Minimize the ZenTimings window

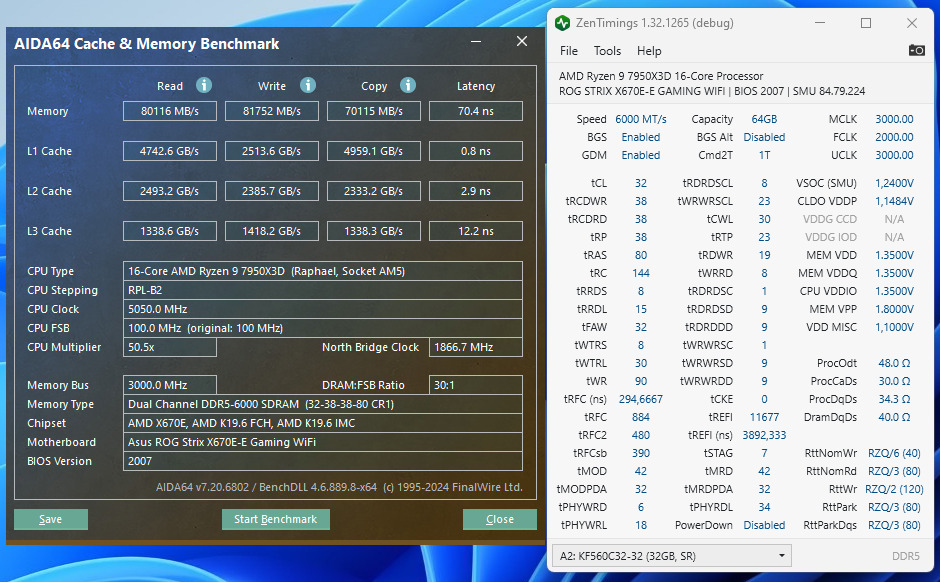pyautogui.click(x=820, y=23)
